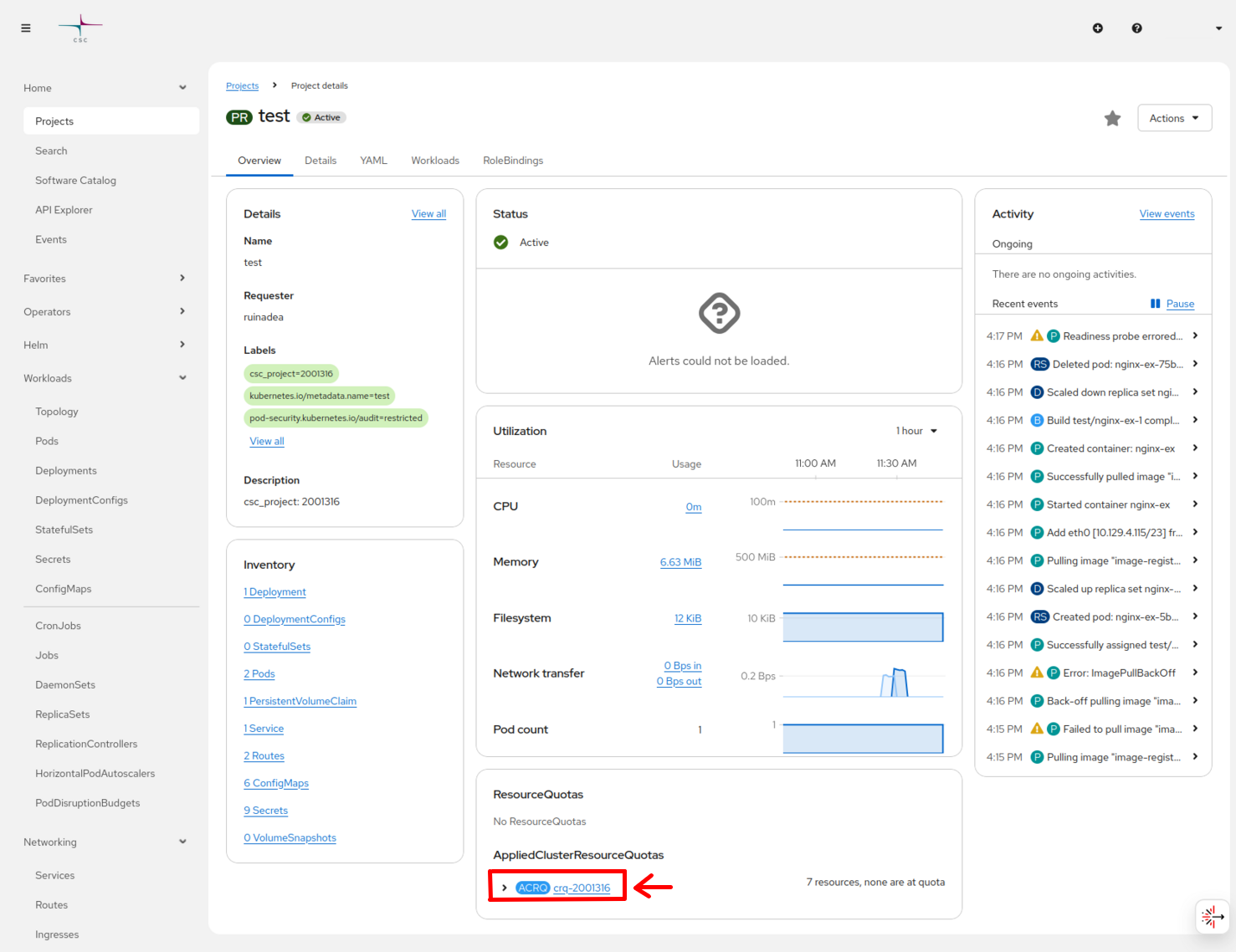Open the help question mark icon
This screenshot has height=952, width=1236.
tap(1136, 28)
